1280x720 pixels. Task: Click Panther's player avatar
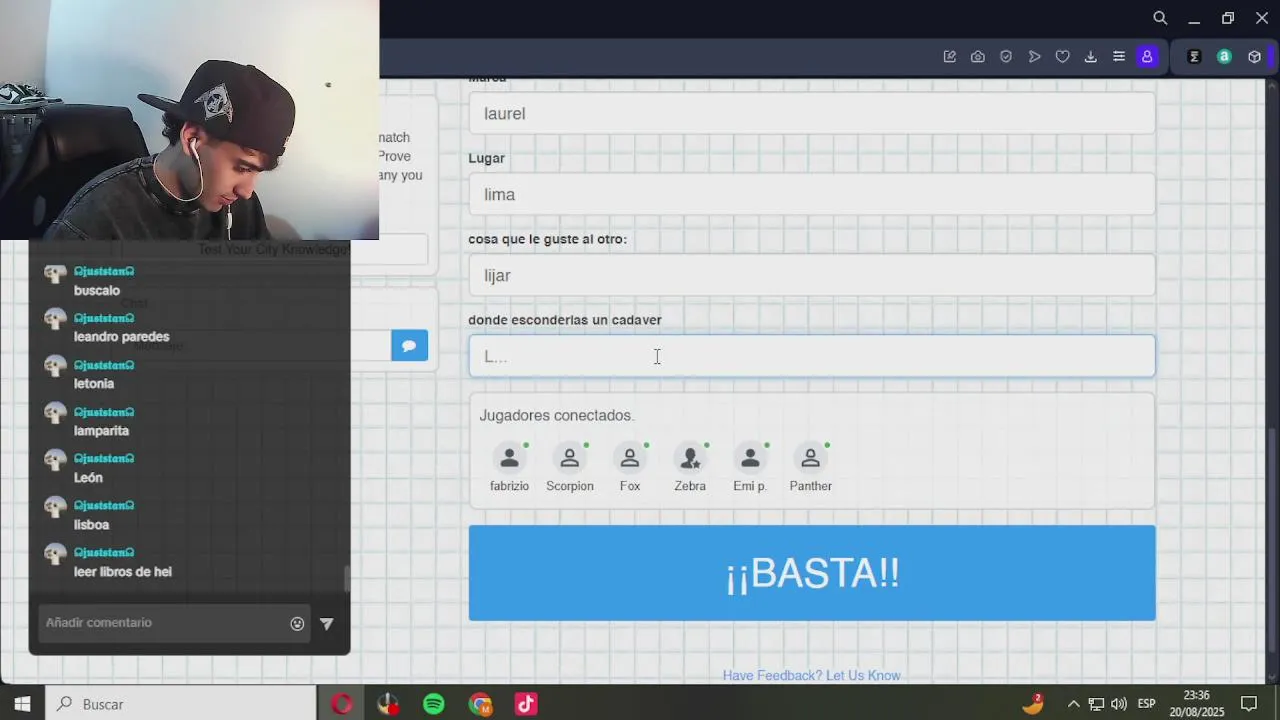[810, 458]
